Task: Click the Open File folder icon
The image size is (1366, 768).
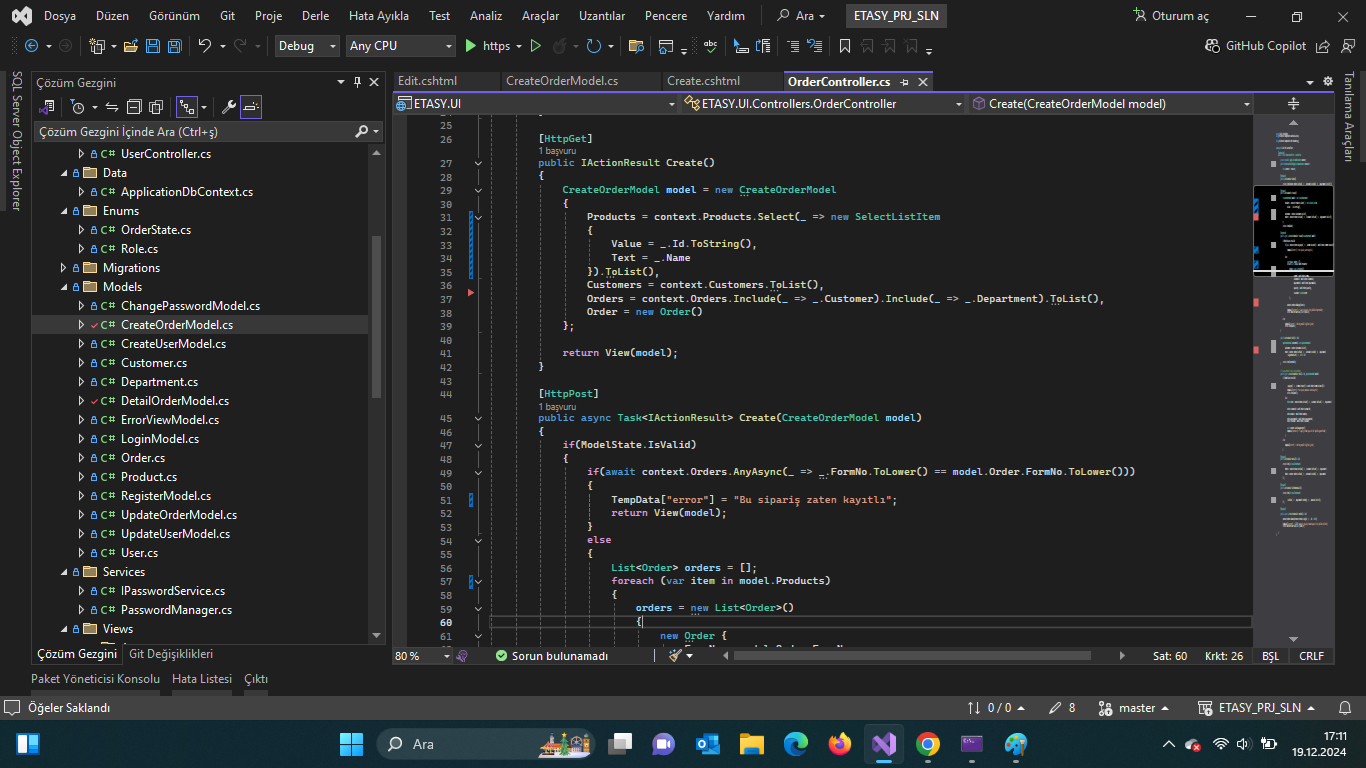Action: [132, 46]
